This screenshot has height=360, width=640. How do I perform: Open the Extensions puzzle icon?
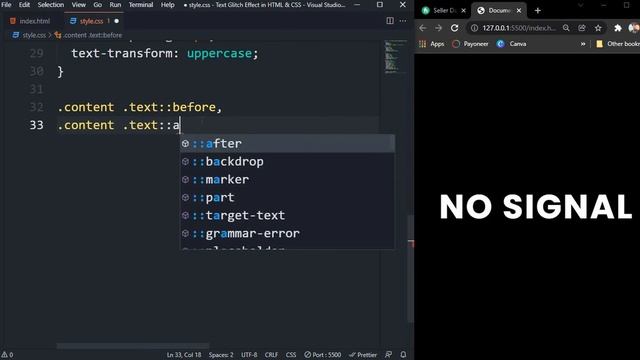[x=618, y=28]
